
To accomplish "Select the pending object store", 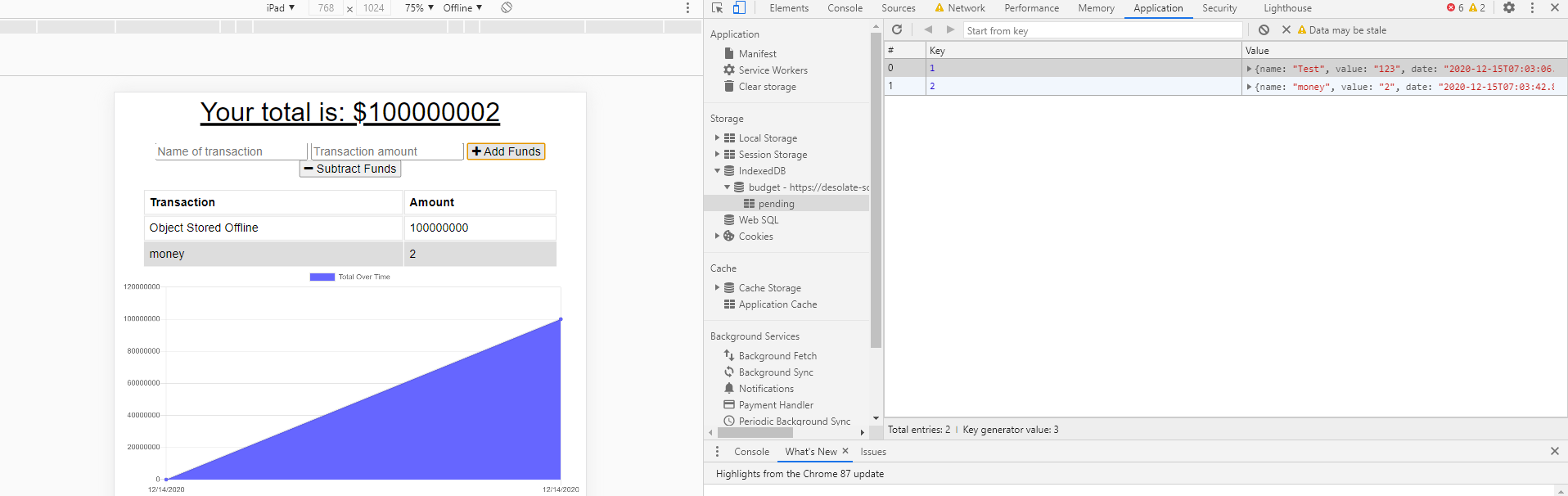I will pyautogui.click(x=776, y=204).
